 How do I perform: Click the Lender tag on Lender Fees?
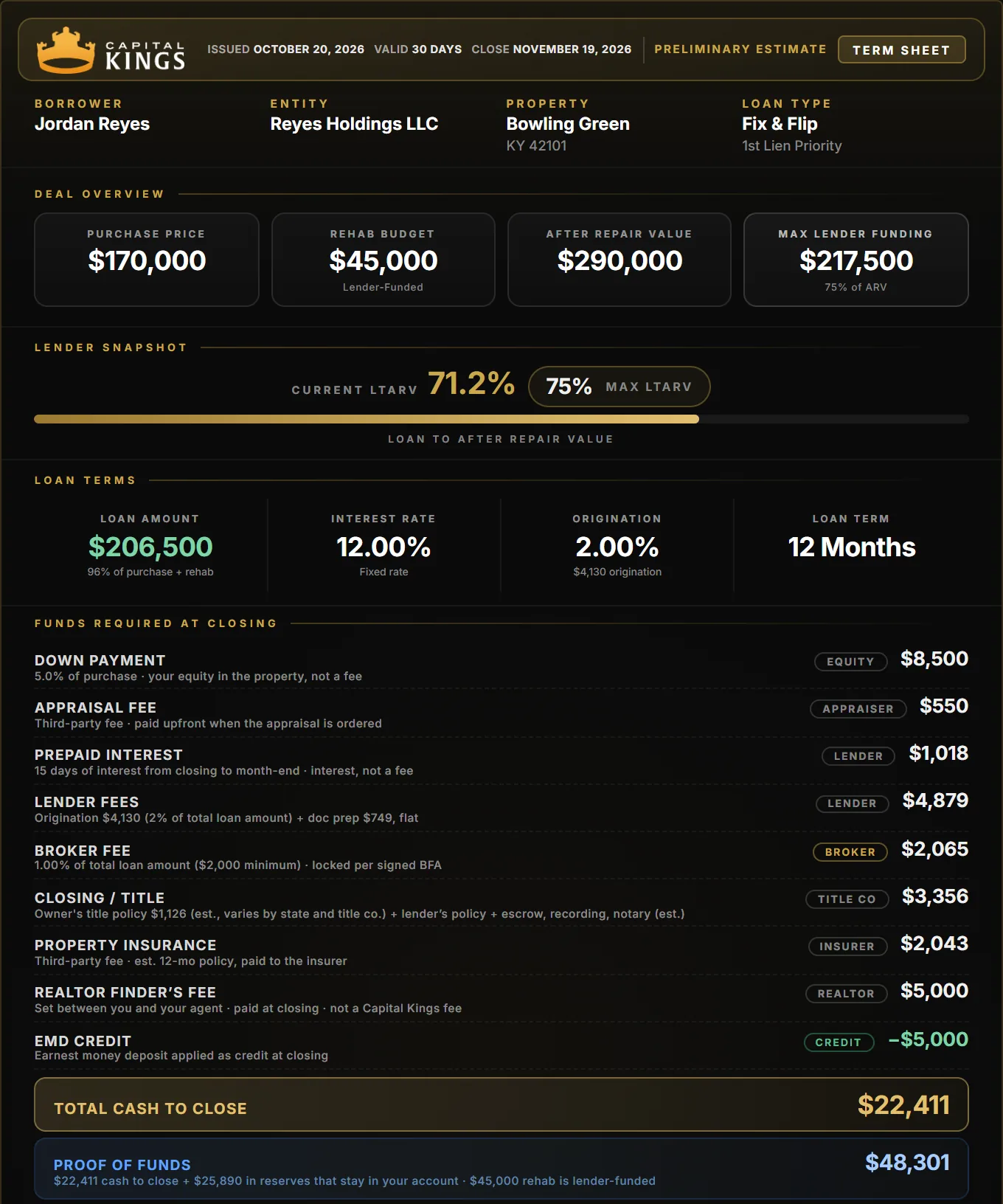click(x=852, y=803)
